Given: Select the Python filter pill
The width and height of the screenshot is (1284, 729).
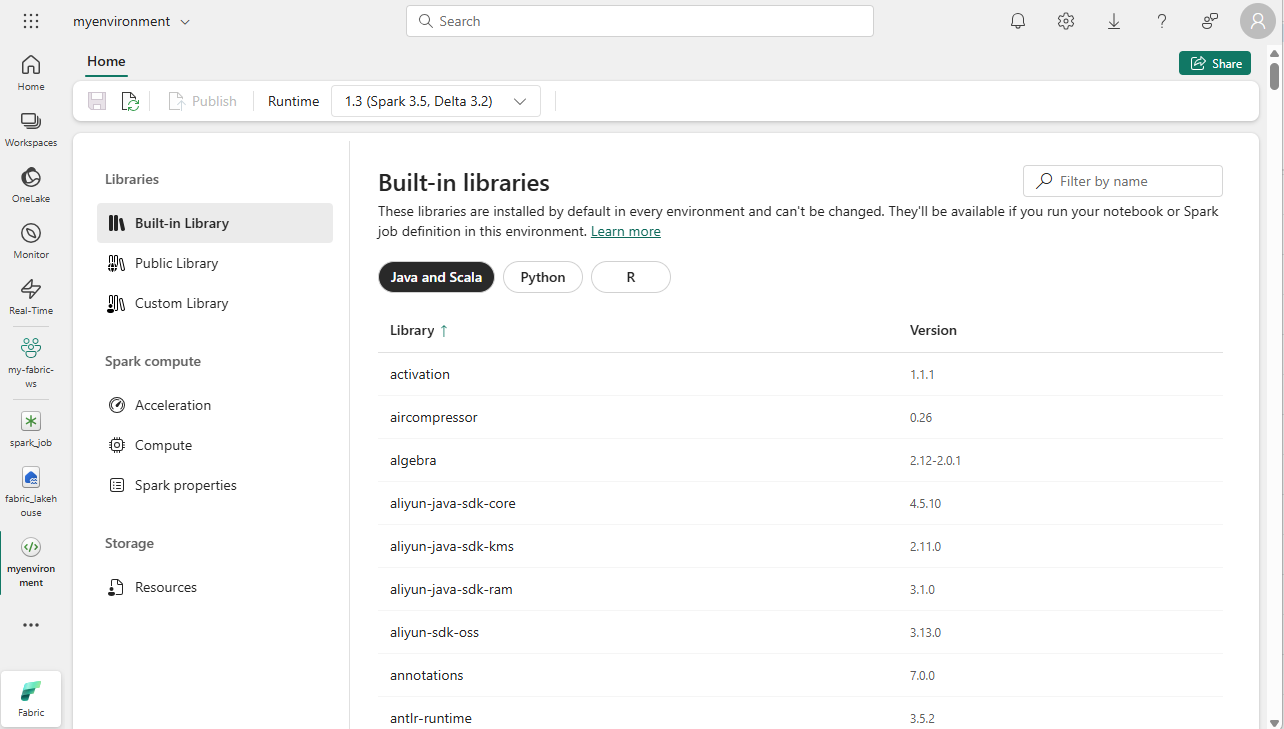Looking at the screenshot, I should pos(543,277).
